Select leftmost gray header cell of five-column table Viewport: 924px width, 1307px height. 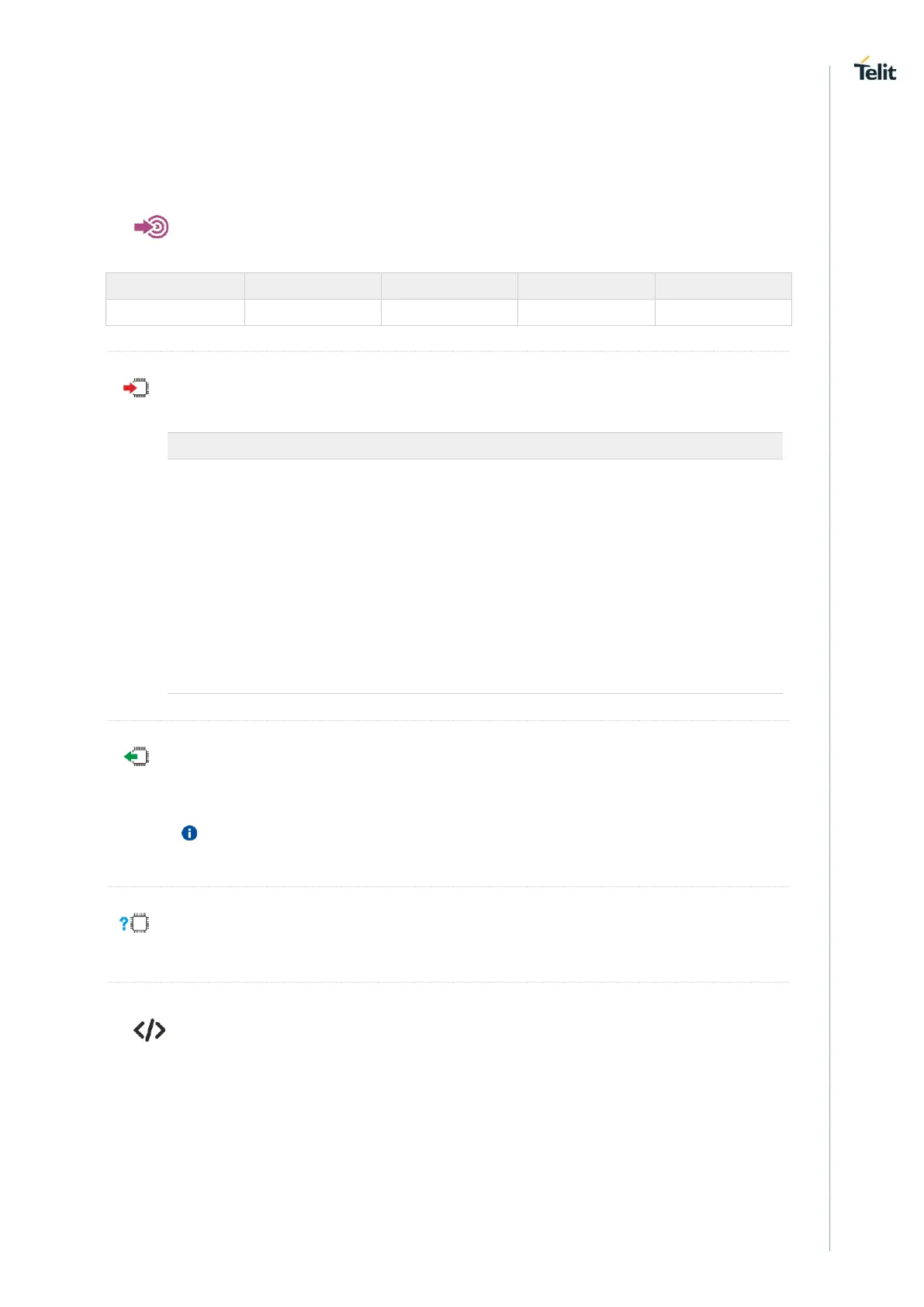click(x=175, y=286)
